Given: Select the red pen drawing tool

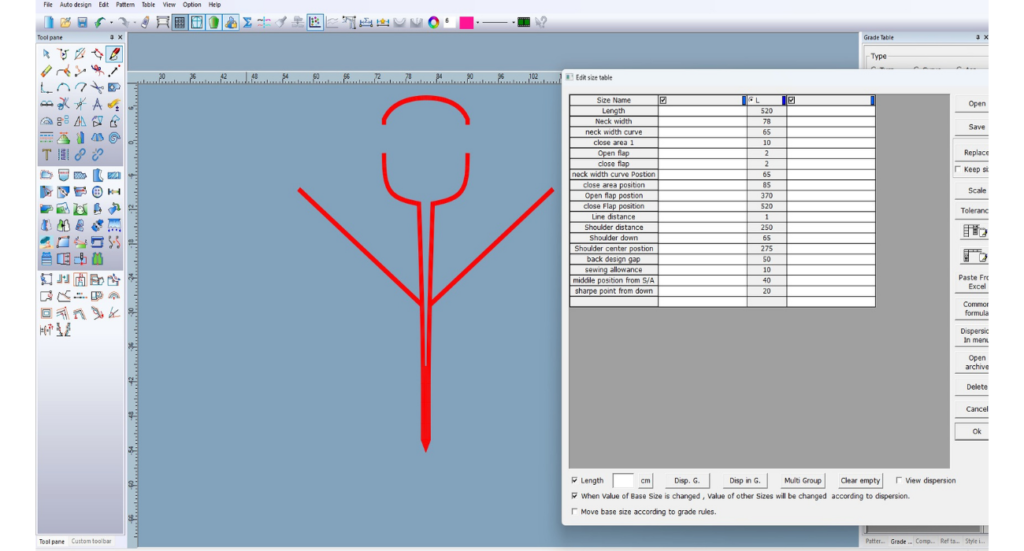Looking at the screenshot, I should coord(114,54).
